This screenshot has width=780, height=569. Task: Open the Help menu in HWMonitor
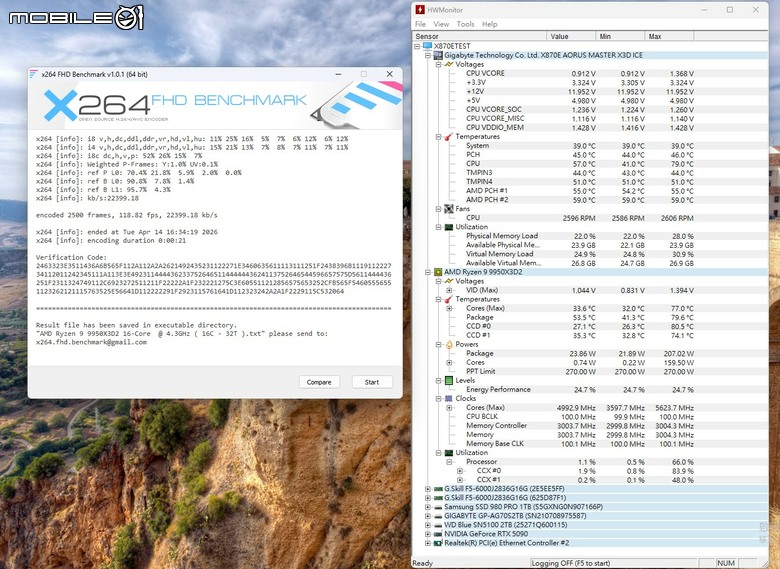[x=489, y=24]
